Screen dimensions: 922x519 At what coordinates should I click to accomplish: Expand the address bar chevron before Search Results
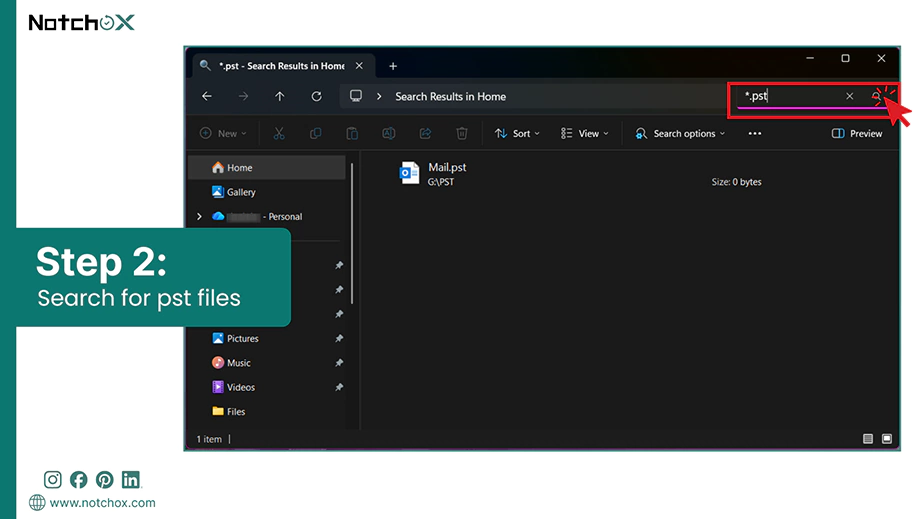click(379, 96)
